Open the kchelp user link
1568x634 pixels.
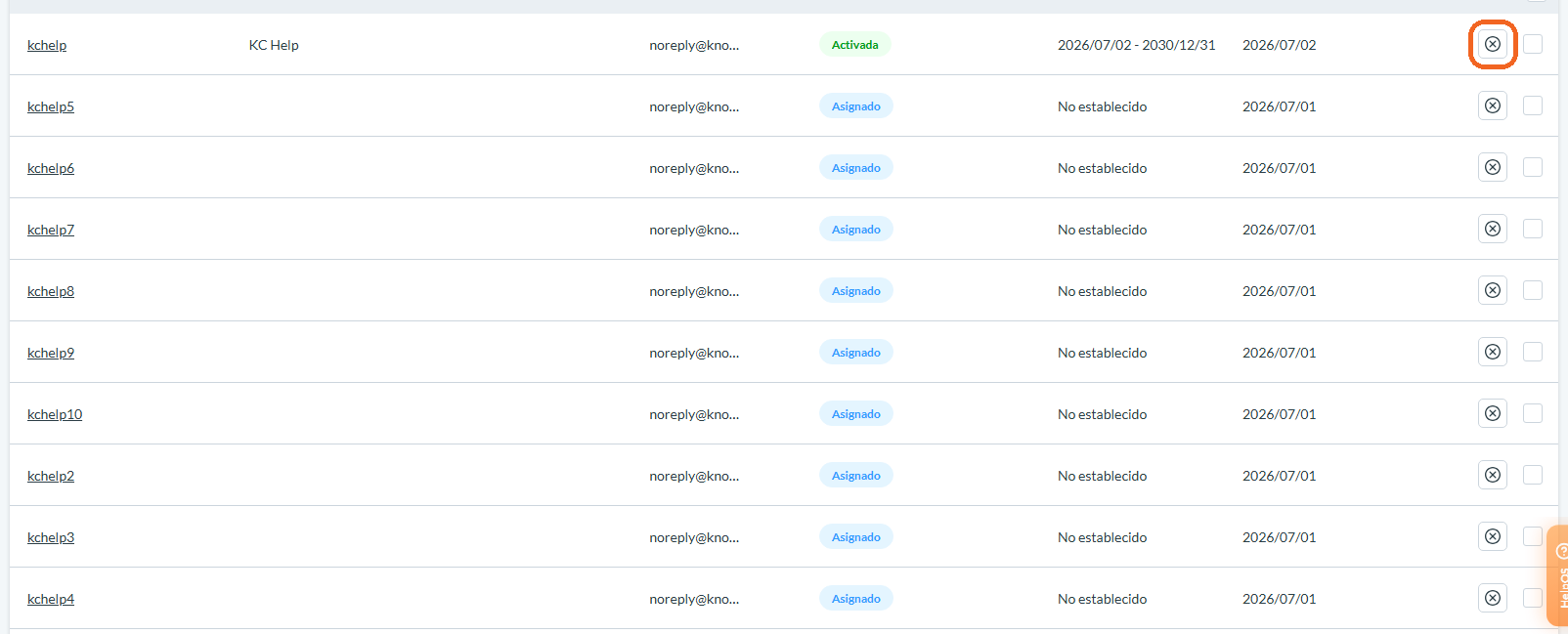(x=47, y=45)
